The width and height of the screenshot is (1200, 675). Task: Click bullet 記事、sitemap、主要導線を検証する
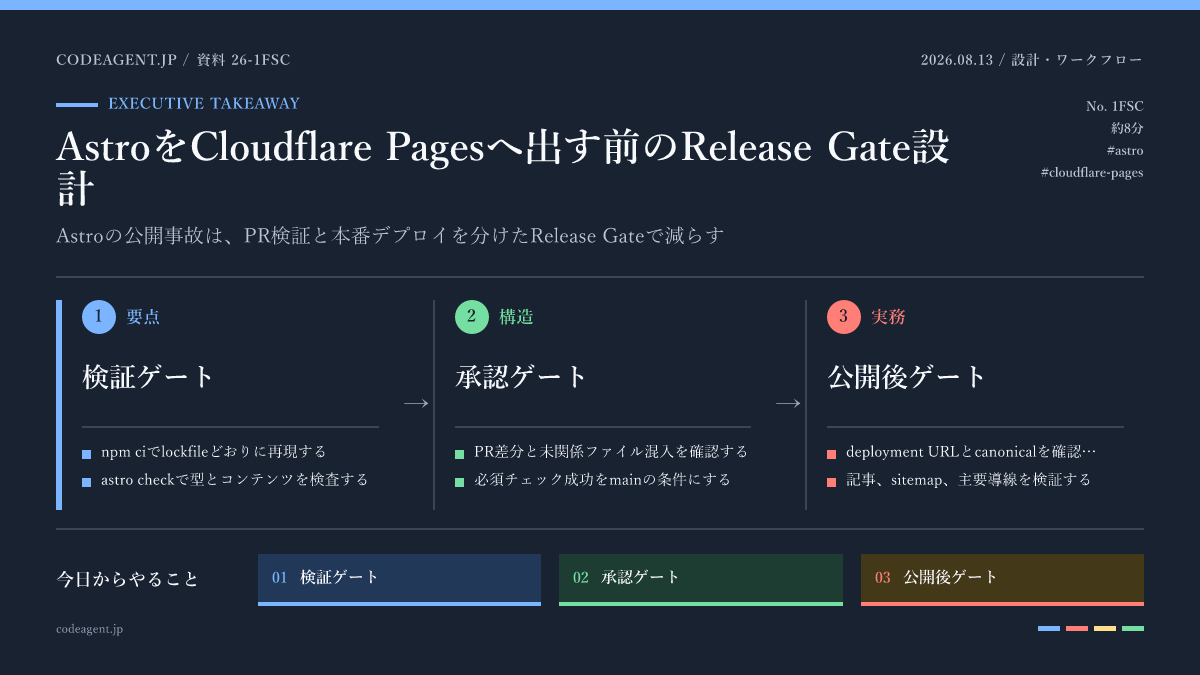[969, 480]
